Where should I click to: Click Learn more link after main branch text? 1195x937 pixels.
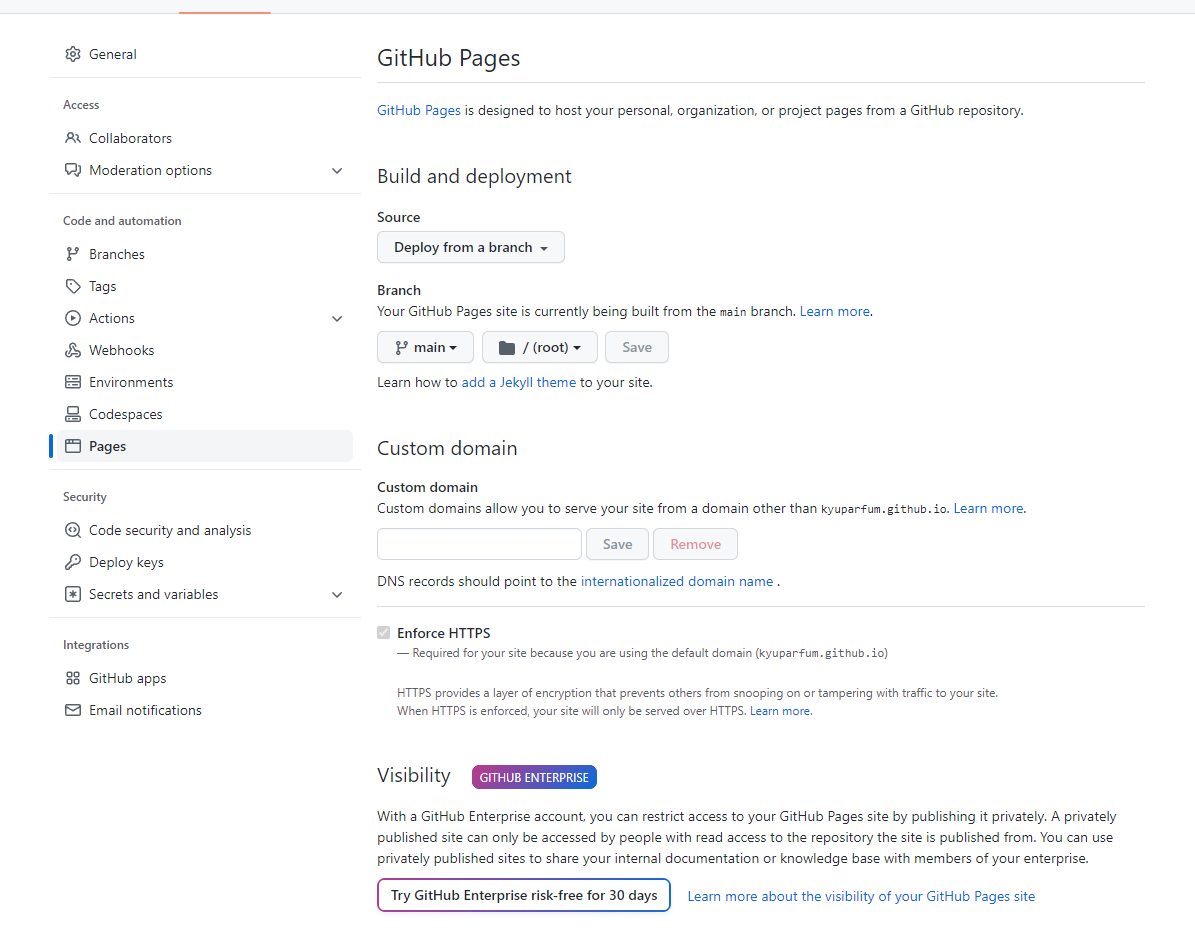tap(835, 311)
